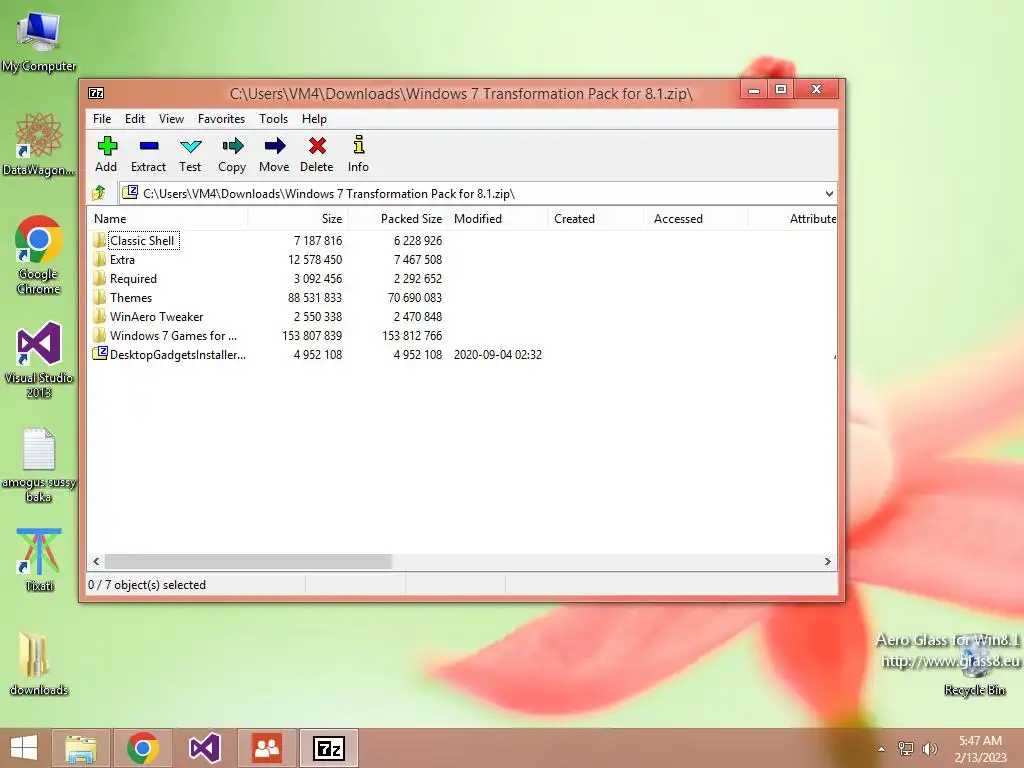
Task: Click the archive path input field
Action: [478, 193]
